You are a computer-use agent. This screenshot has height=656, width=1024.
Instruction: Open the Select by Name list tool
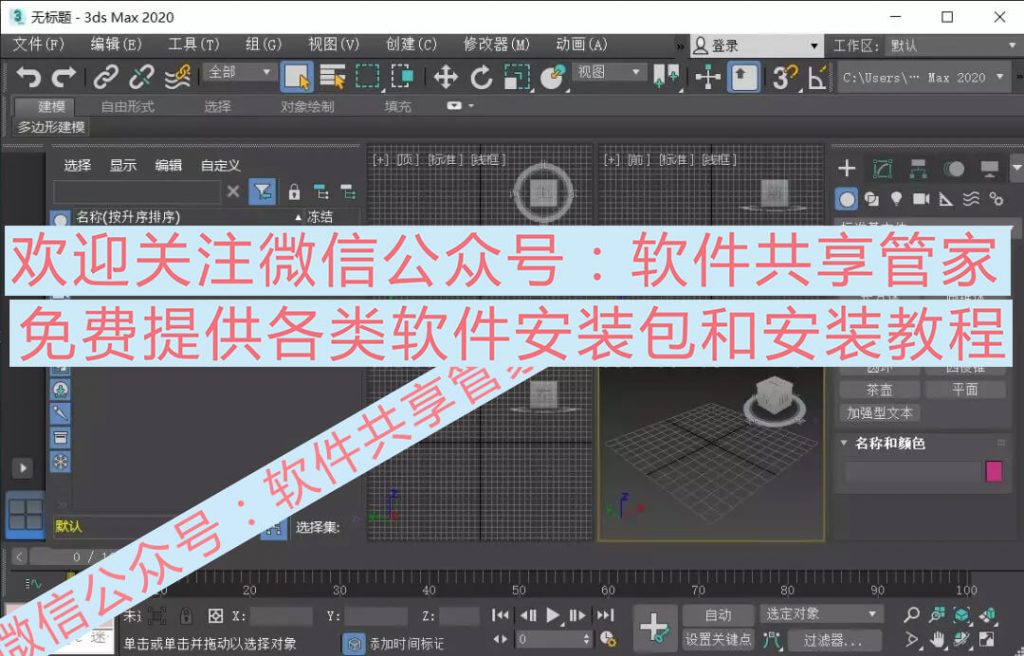point(332,77)
